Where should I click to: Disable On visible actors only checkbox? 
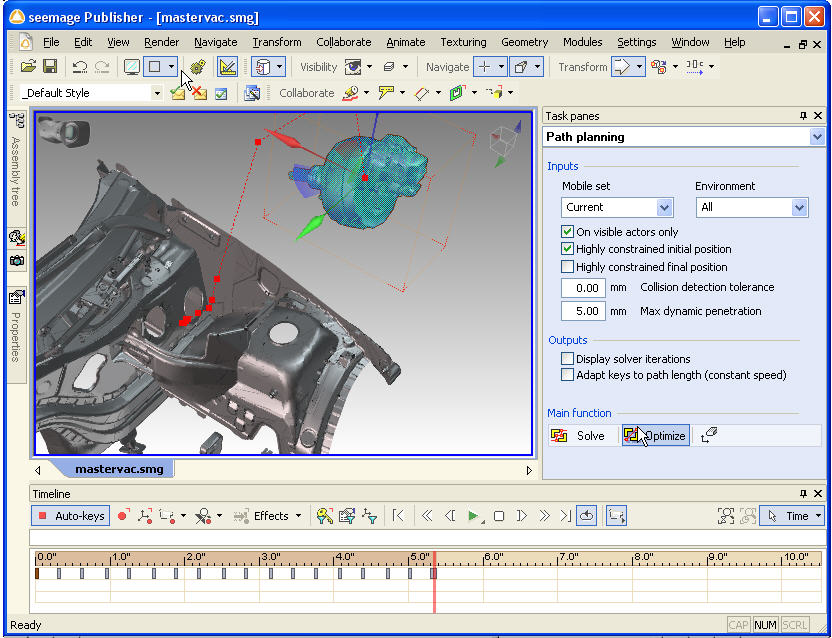click(x=568, y=232)
